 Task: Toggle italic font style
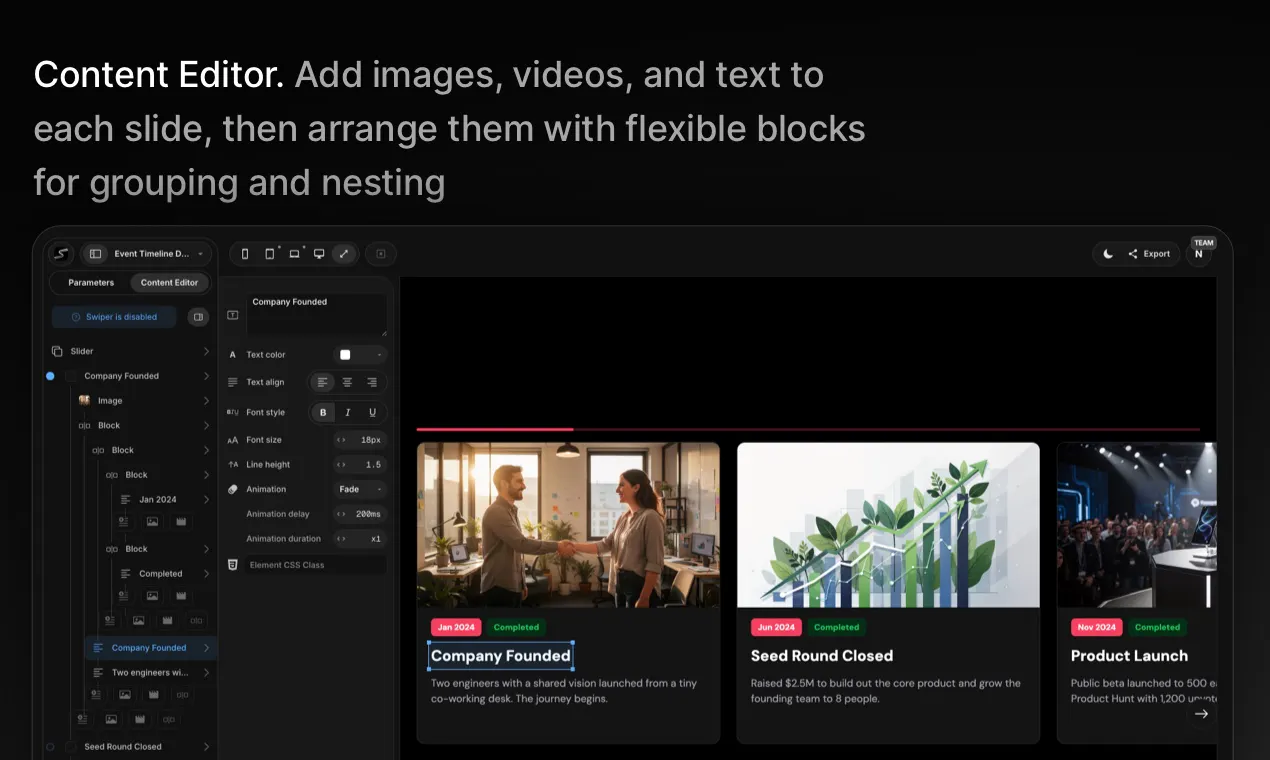click(x=348, y=412)
